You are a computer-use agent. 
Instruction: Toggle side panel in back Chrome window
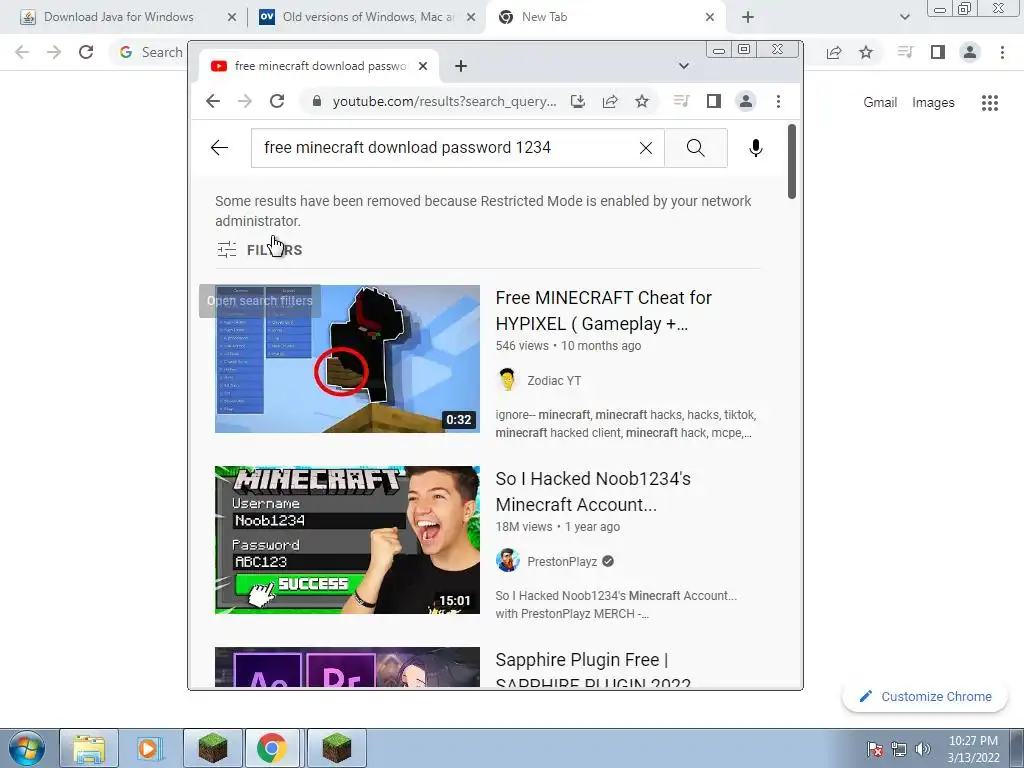[938, 52]
